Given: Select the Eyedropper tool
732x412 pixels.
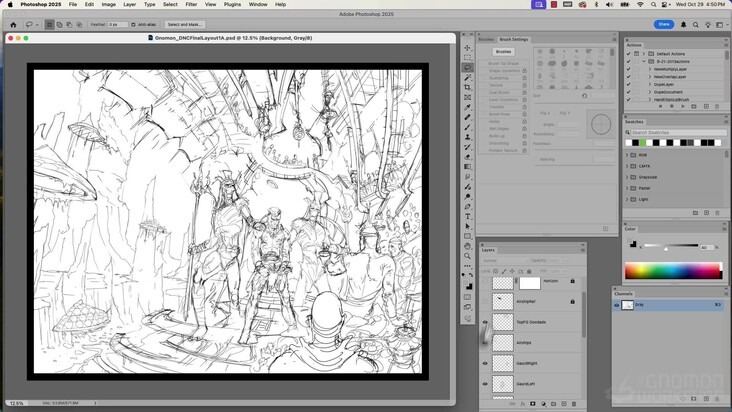Looking at the screenshot, I should click(467, 107).
